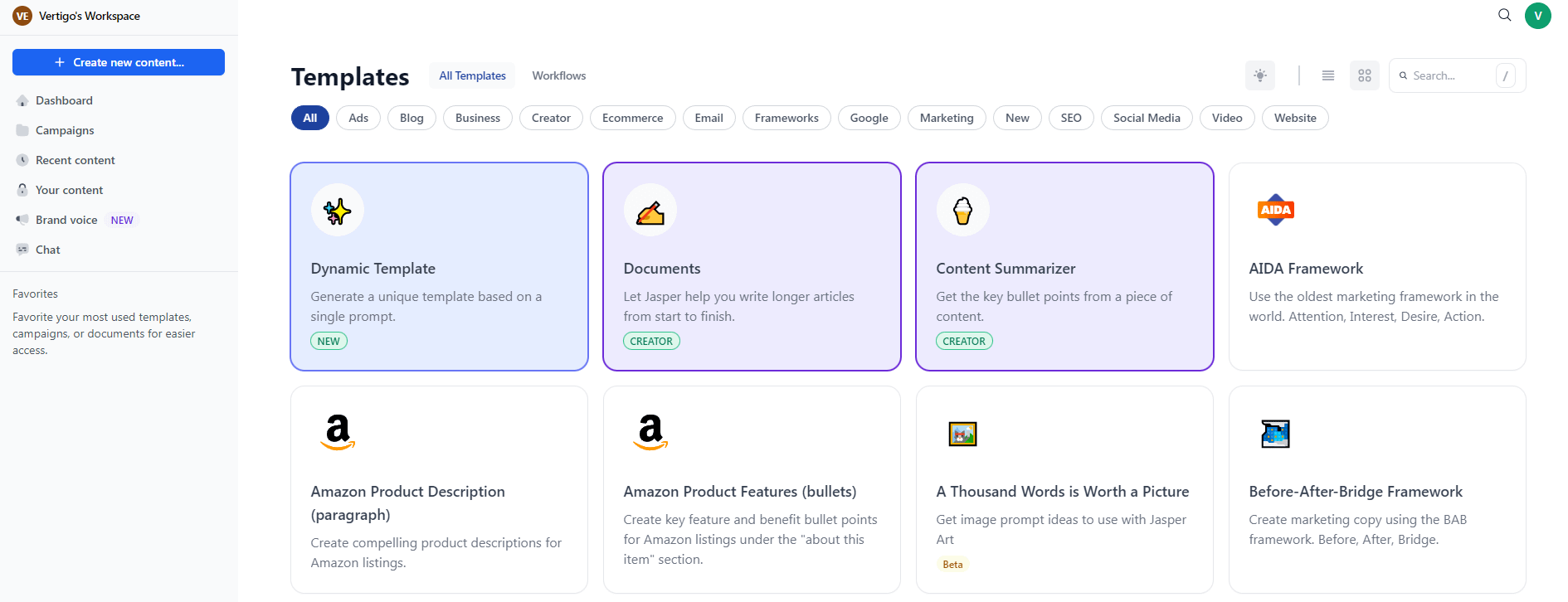Filter templates by Email

(x=709, y=118)
